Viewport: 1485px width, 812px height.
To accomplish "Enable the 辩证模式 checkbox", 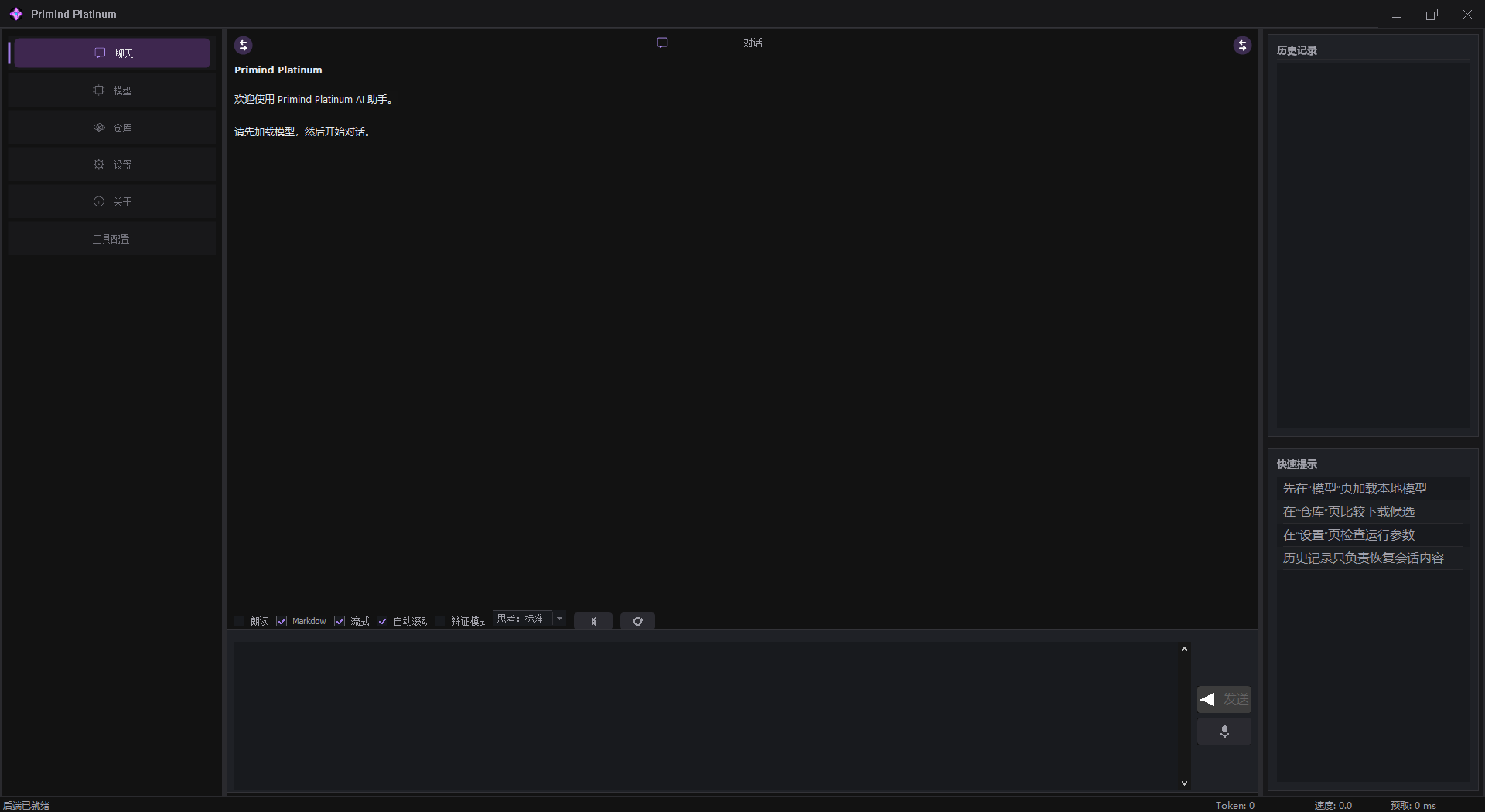I will point(440,621).
